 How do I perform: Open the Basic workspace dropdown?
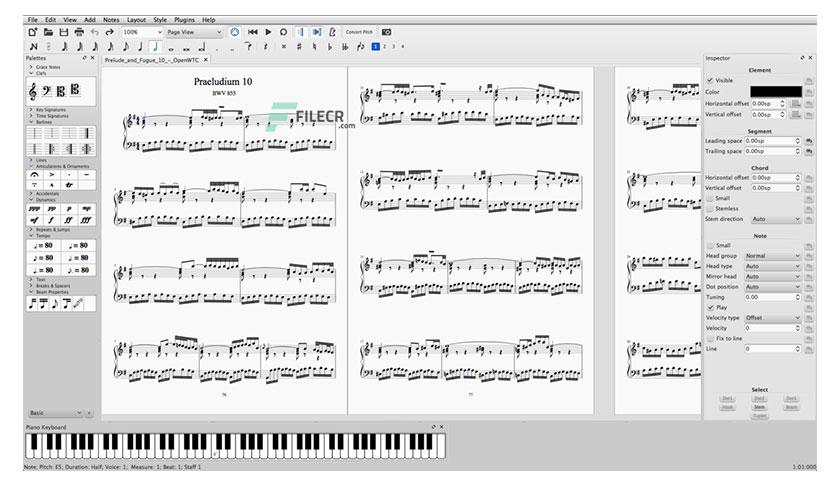(56, 413)
